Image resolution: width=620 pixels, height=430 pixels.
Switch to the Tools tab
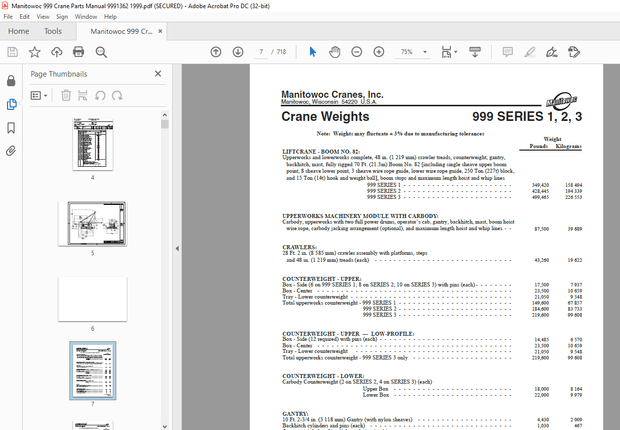pyautogui.click(x=53, y=31)
